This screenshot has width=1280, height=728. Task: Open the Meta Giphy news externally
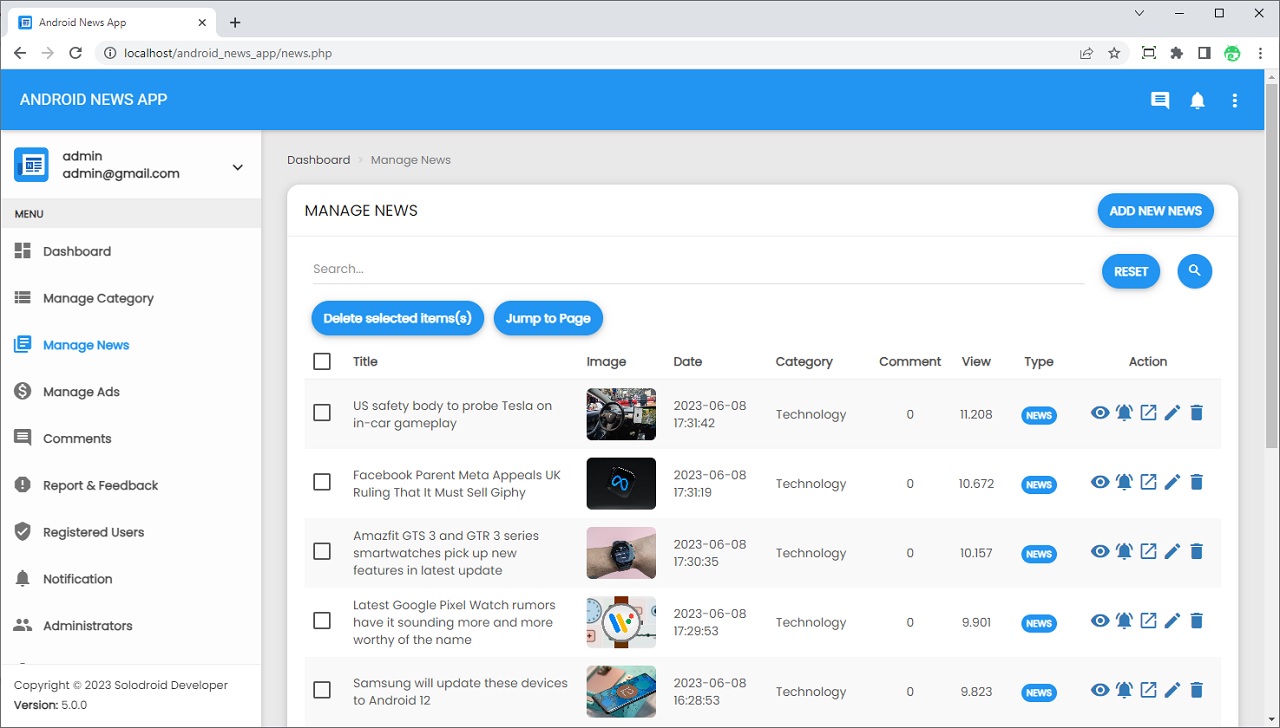[1148, 482]
